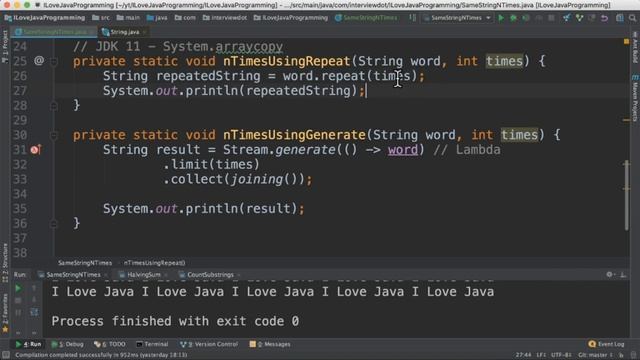The width and height of the screenshot is (640, 360).
Task: Revert changes with purple undo arrow
Action: pyautogui.click(x=604, y=18)
